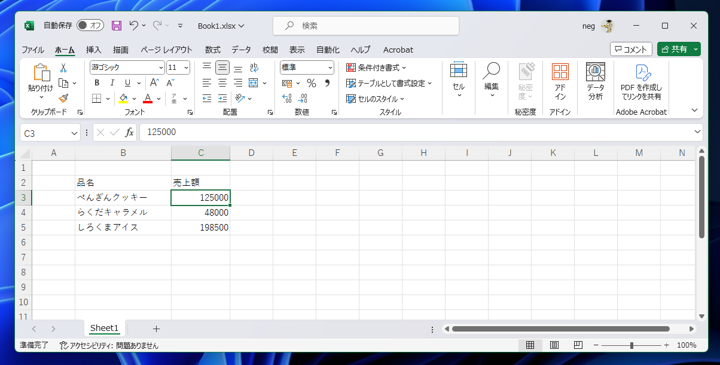Click the Save floppy disk icon
Image resolution: width=720 pixels, height=365 pixels.
117,26
